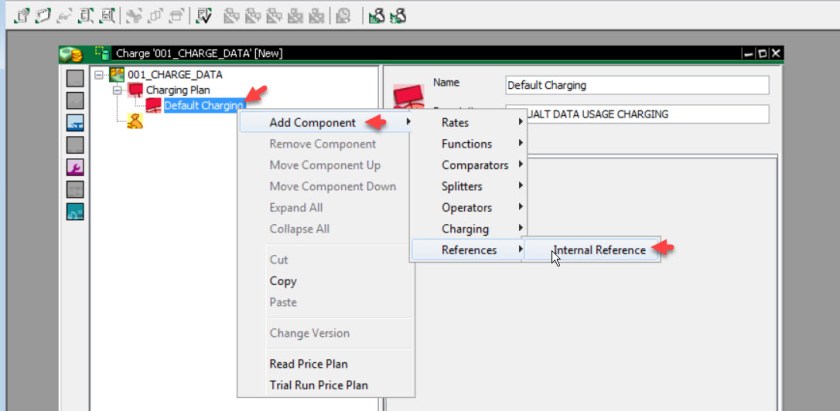Image resolution: width=840 pixels, height=411 pixels.
Task: Choose Comparators in the submenu
Action: point(468,165)
